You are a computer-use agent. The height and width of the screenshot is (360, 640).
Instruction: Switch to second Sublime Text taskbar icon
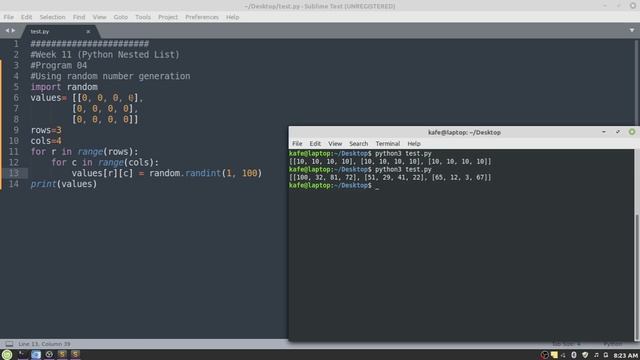pyautogui.click(x=75, y=355)
